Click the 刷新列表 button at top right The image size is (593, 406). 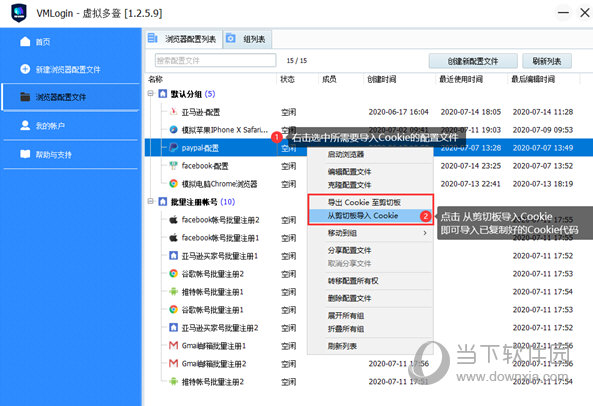click(546, 61)
